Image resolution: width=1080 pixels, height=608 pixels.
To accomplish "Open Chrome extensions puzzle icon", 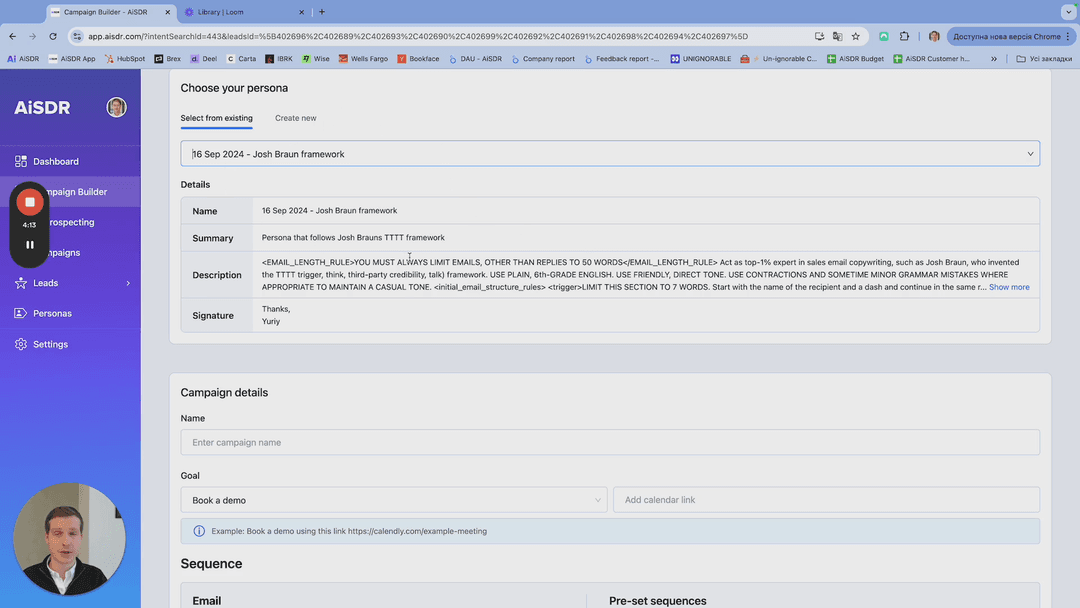I will pos(905,36).
